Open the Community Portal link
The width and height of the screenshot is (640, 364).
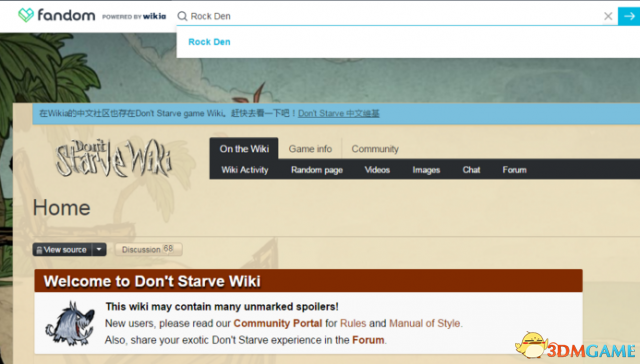pyautogui.click(x=278, y=323)
